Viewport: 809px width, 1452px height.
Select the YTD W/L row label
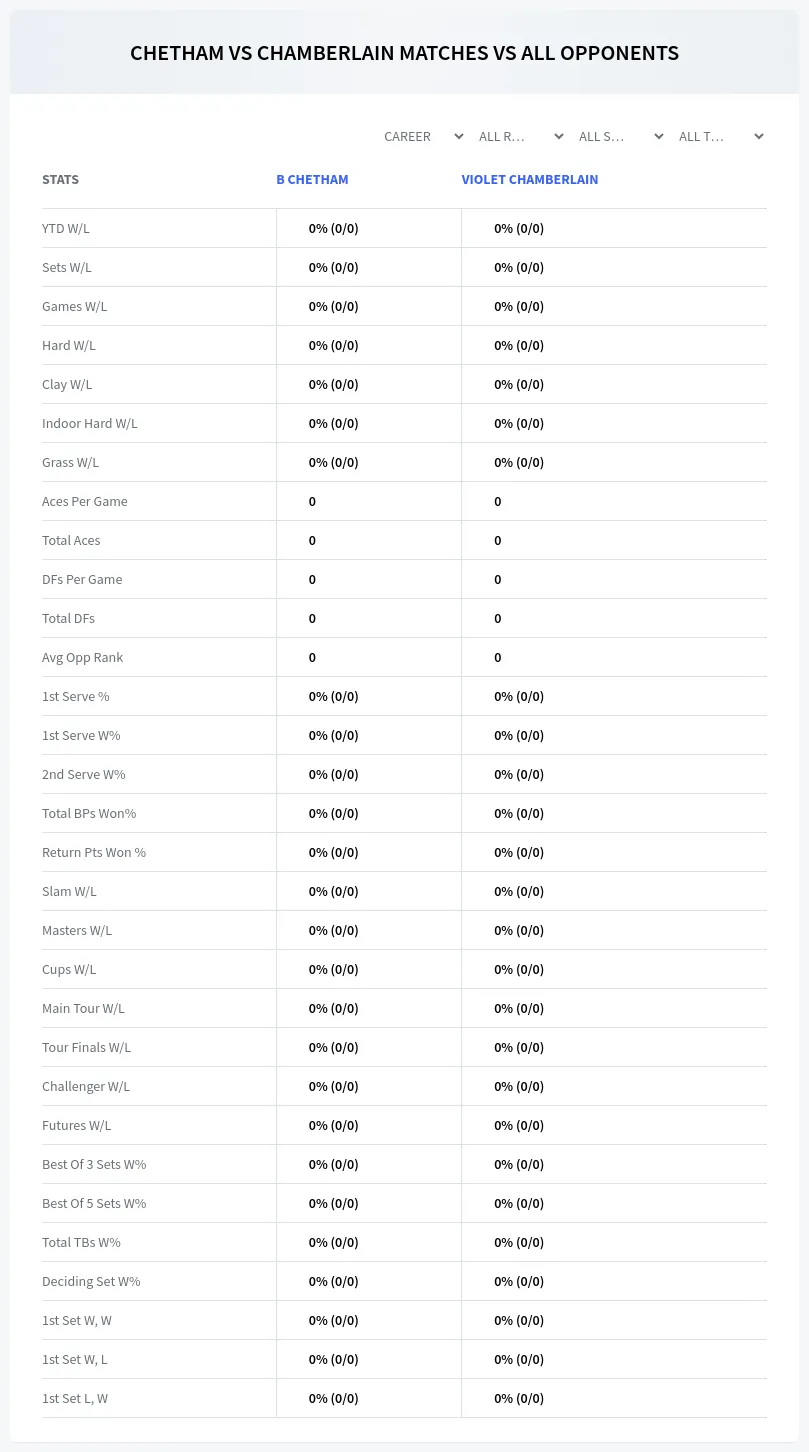[x=66, y=228]
